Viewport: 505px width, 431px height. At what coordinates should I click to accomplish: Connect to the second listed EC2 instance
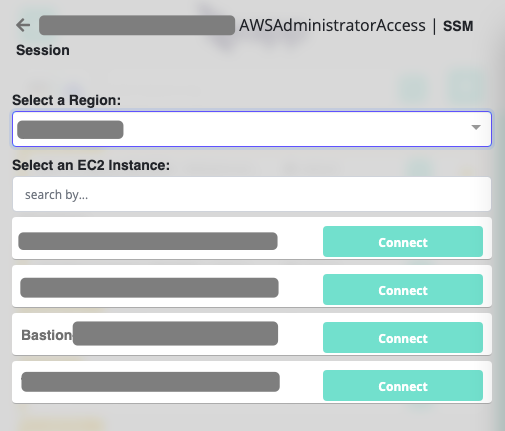403,290
